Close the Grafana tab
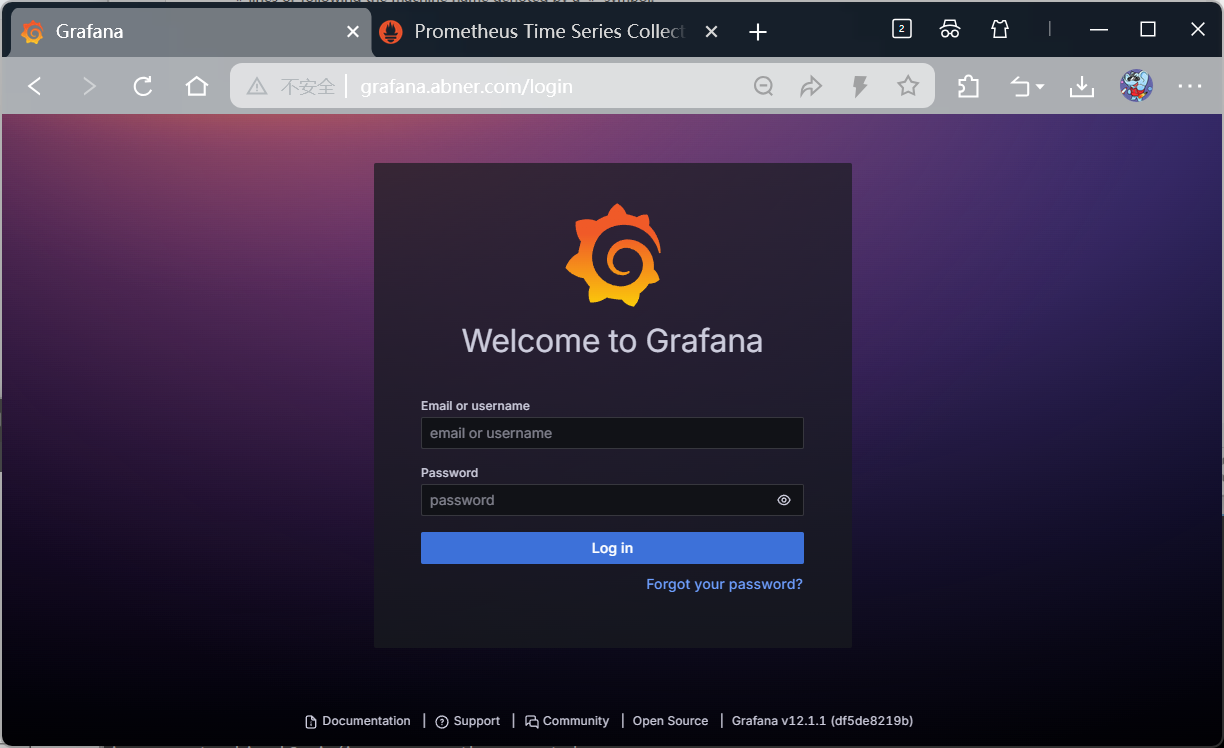Viewport: 1224px width, 748px height. tap(352, 32)
